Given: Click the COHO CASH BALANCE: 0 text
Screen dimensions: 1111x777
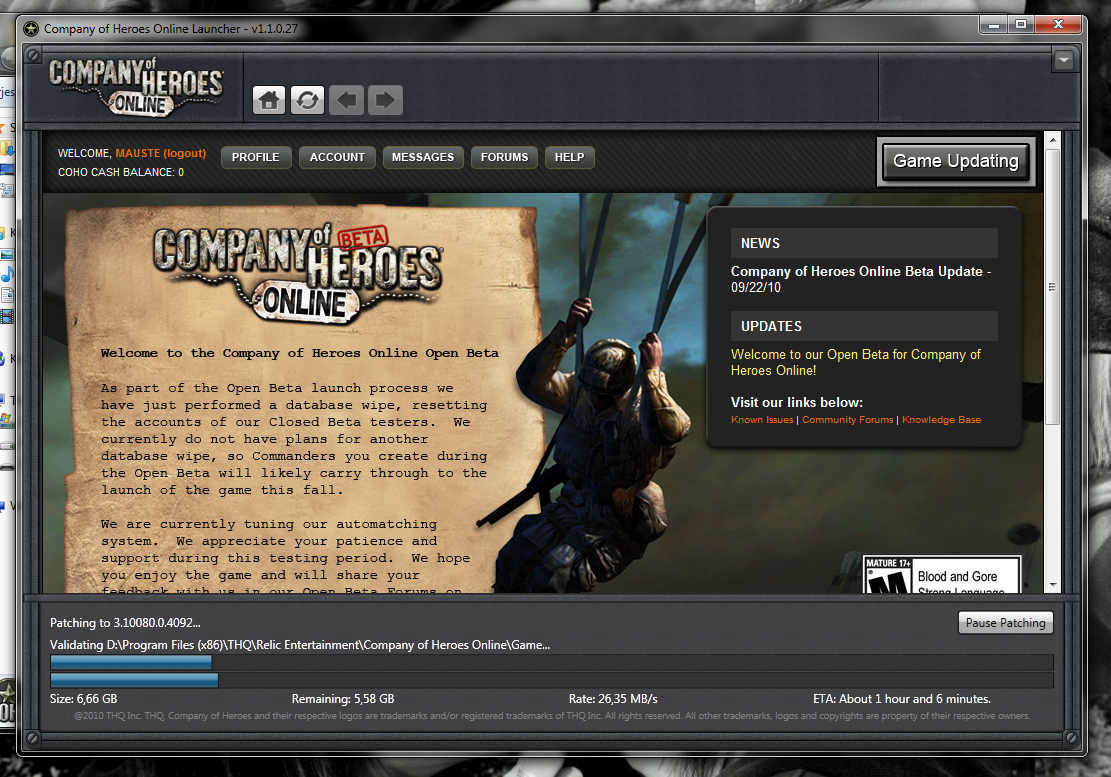Looking at the screenshot, I should [x=121, y=172].
